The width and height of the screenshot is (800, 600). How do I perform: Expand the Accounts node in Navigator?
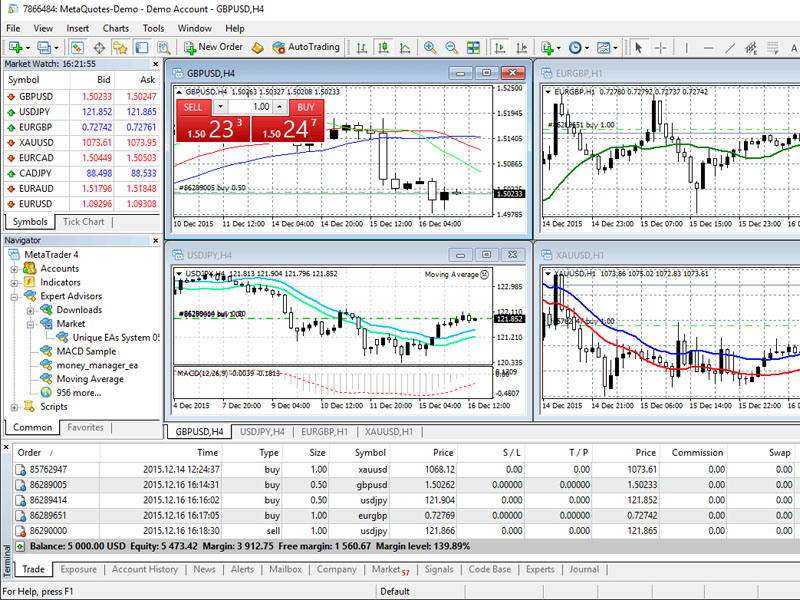(14, 269)
